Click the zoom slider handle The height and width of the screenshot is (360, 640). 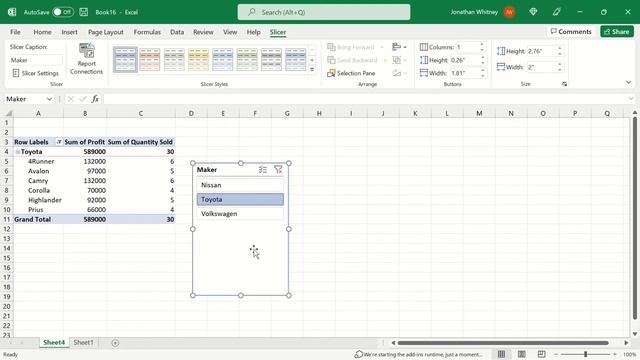tap(585, 354)
